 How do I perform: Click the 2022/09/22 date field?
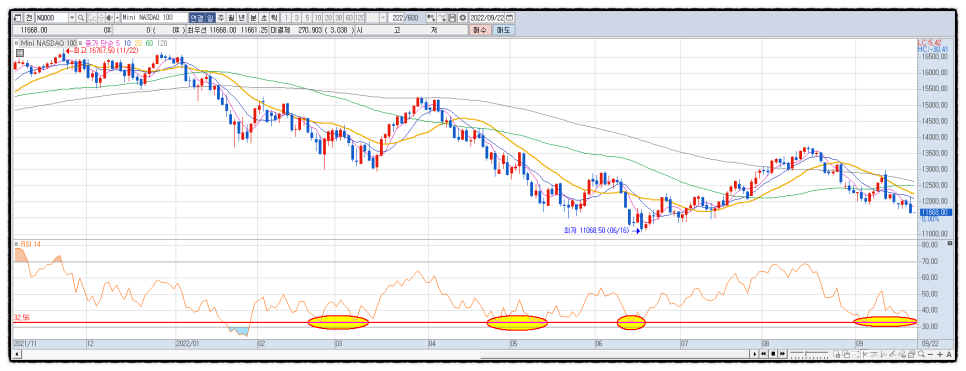click(487, 17)
